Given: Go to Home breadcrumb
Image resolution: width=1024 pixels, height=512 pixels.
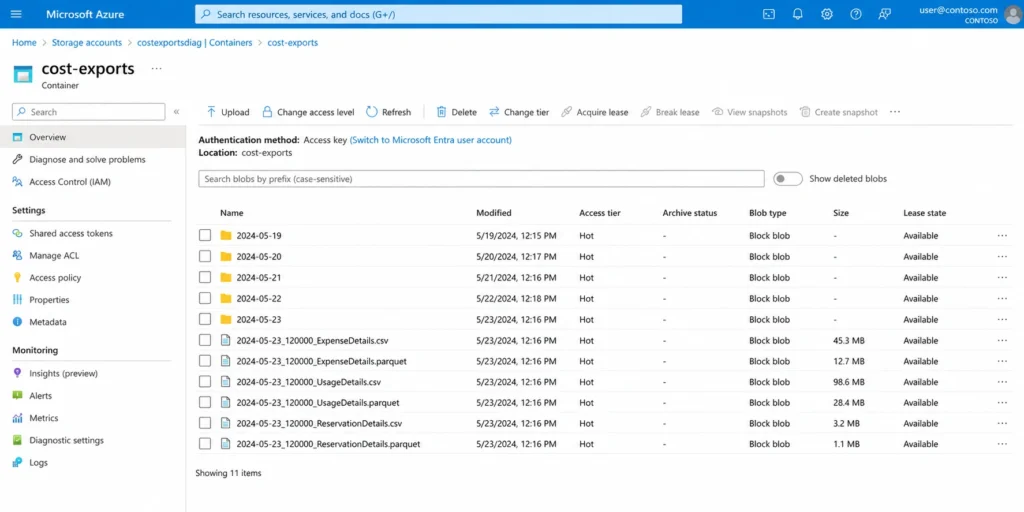Looking at the screenshot, I should [24, 42].
